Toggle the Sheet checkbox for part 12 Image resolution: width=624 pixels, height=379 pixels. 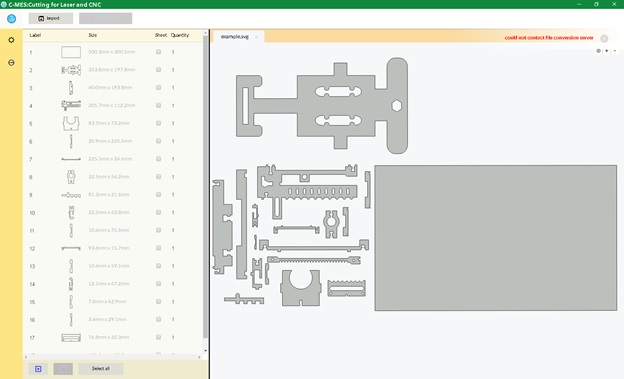[x=159, y=248]
